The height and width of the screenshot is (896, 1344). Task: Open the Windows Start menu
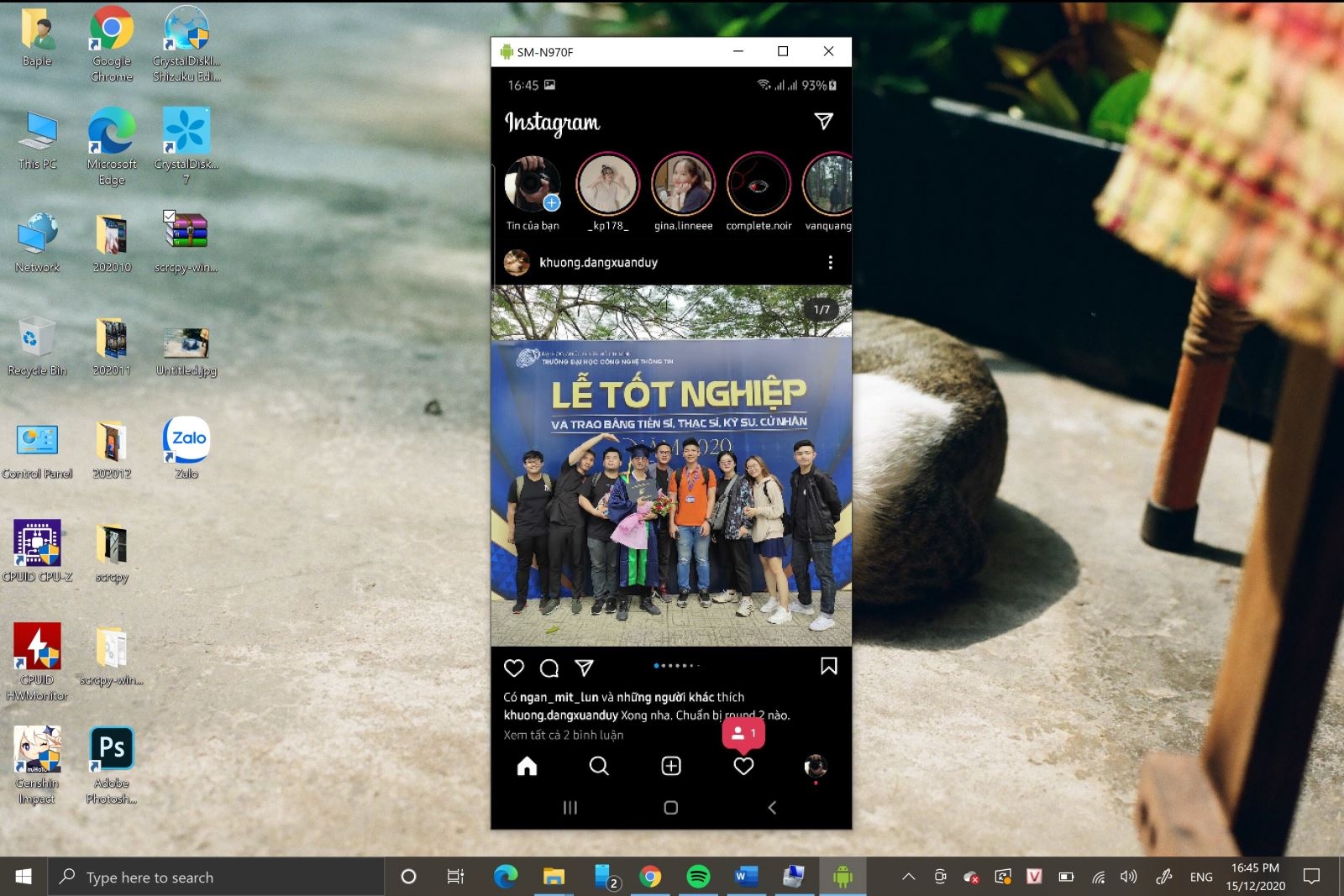(x=21, y=877)
